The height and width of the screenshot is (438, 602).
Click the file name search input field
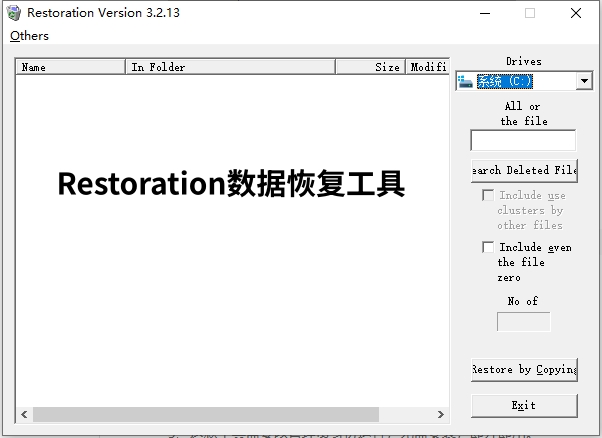pos(523,140)
